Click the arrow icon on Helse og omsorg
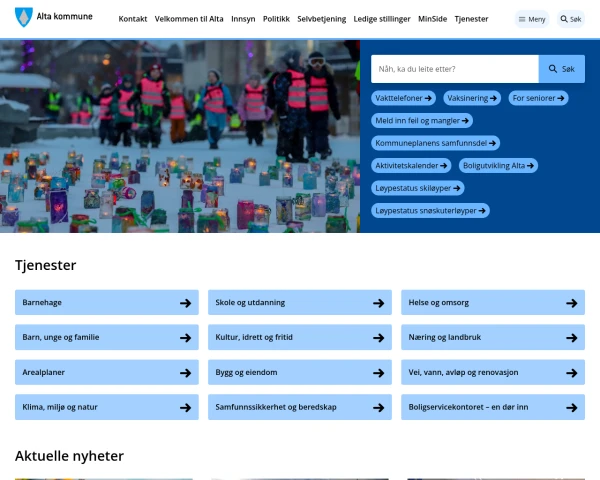This screenshot has width=600, height=480. click(x=571, y=303)
